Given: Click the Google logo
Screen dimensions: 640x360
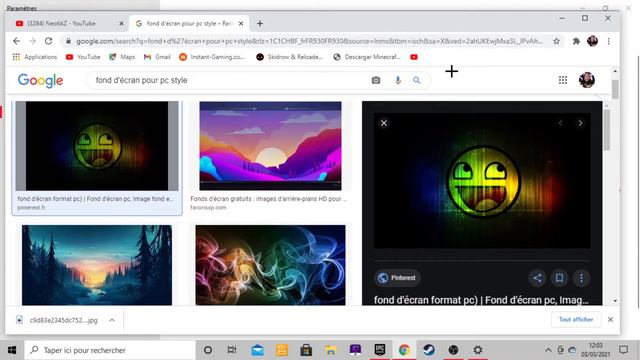Looking at the screenshot, I should pyautogui.click(x=40, y=80).
